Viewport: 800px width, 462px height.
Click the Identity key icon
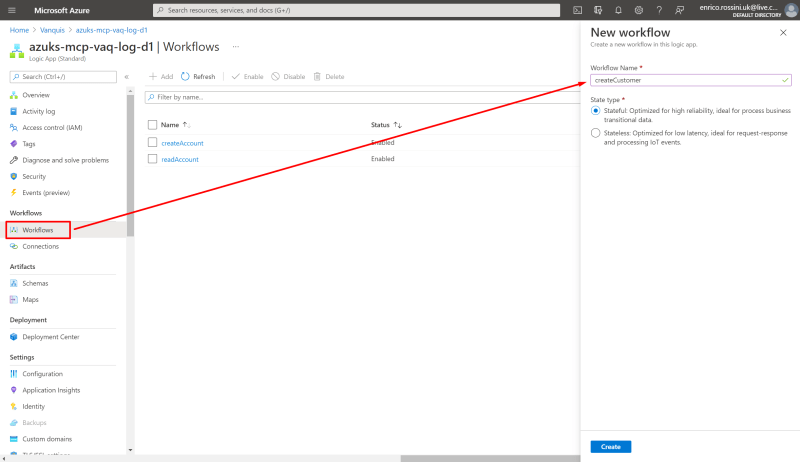14,406
